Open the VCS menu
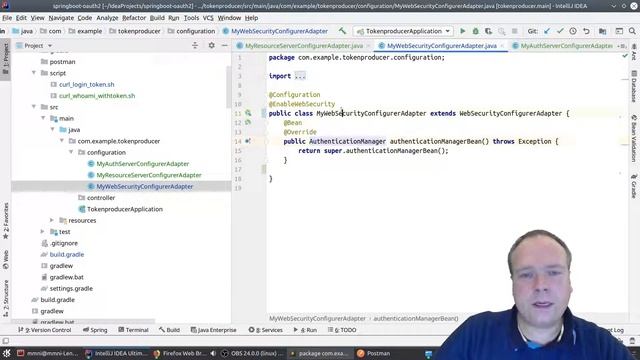This screenshot has width=640, height=360. [x=208, y=18]
